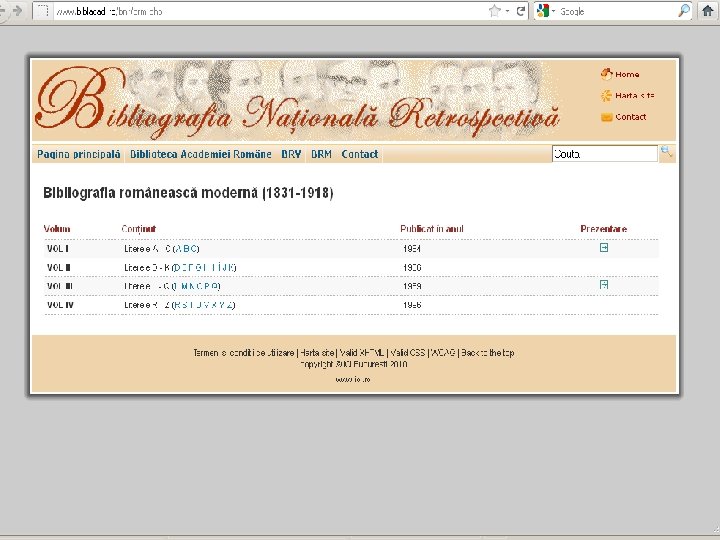Open the bookmark star dropdown arrow
The height and width of the screenshot is (540, 720).
click(507, 11)
